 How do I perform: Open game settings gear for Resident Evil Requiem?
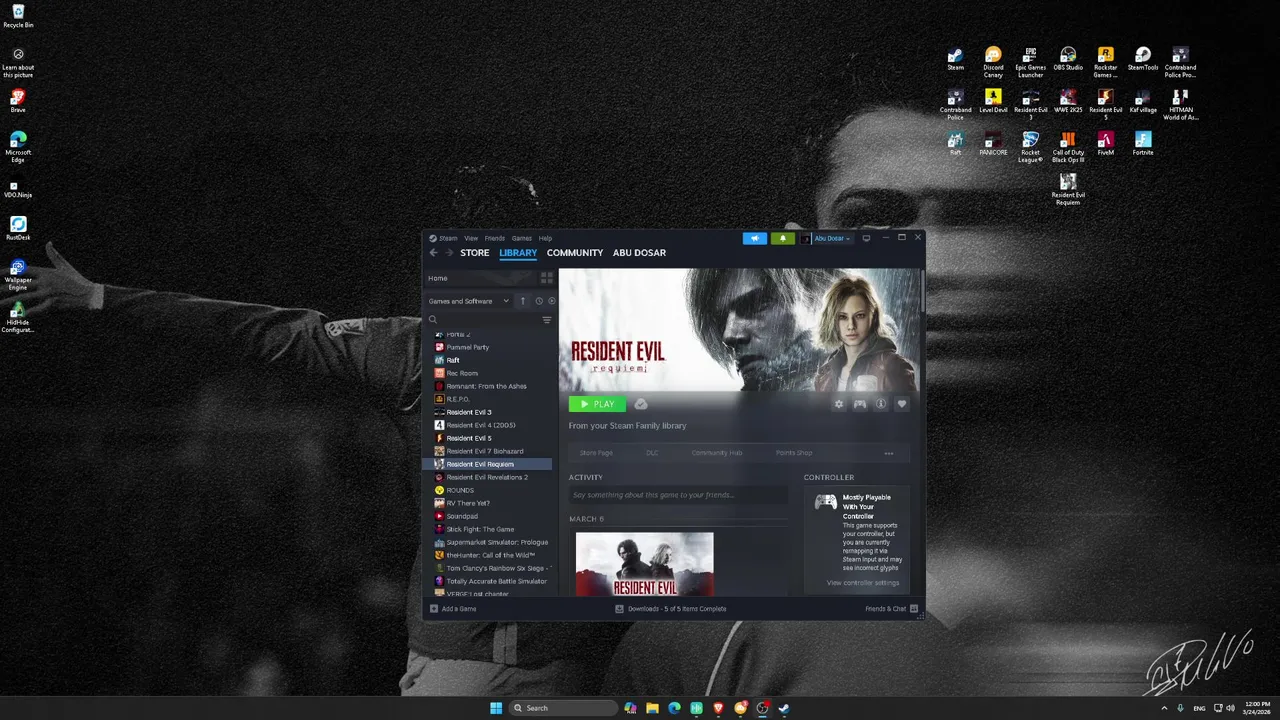coord(839,404)
